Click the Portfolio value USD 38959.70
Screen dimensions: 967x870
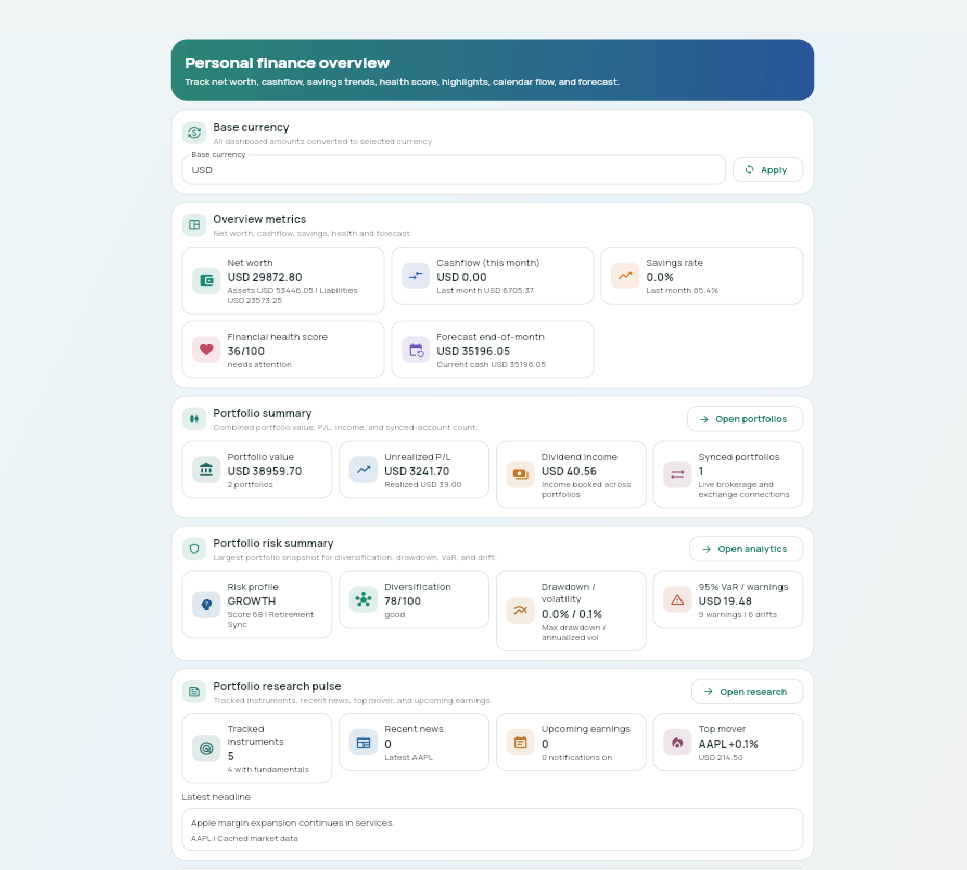pos(265,471)
